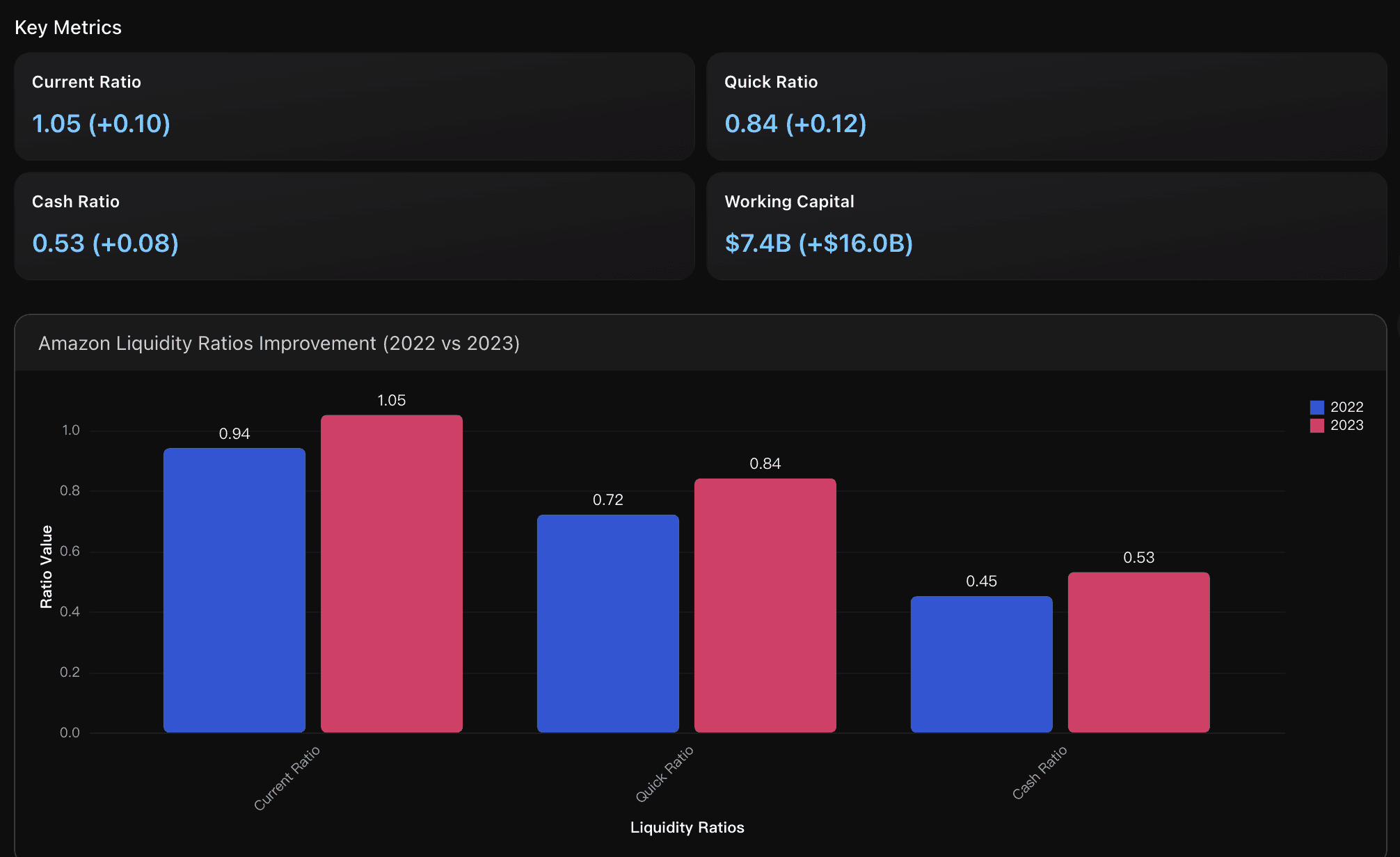Viewport: 1400px width, 857px height.
Task: Click the Current Ratio x-axis label
Action: point(287,778)
